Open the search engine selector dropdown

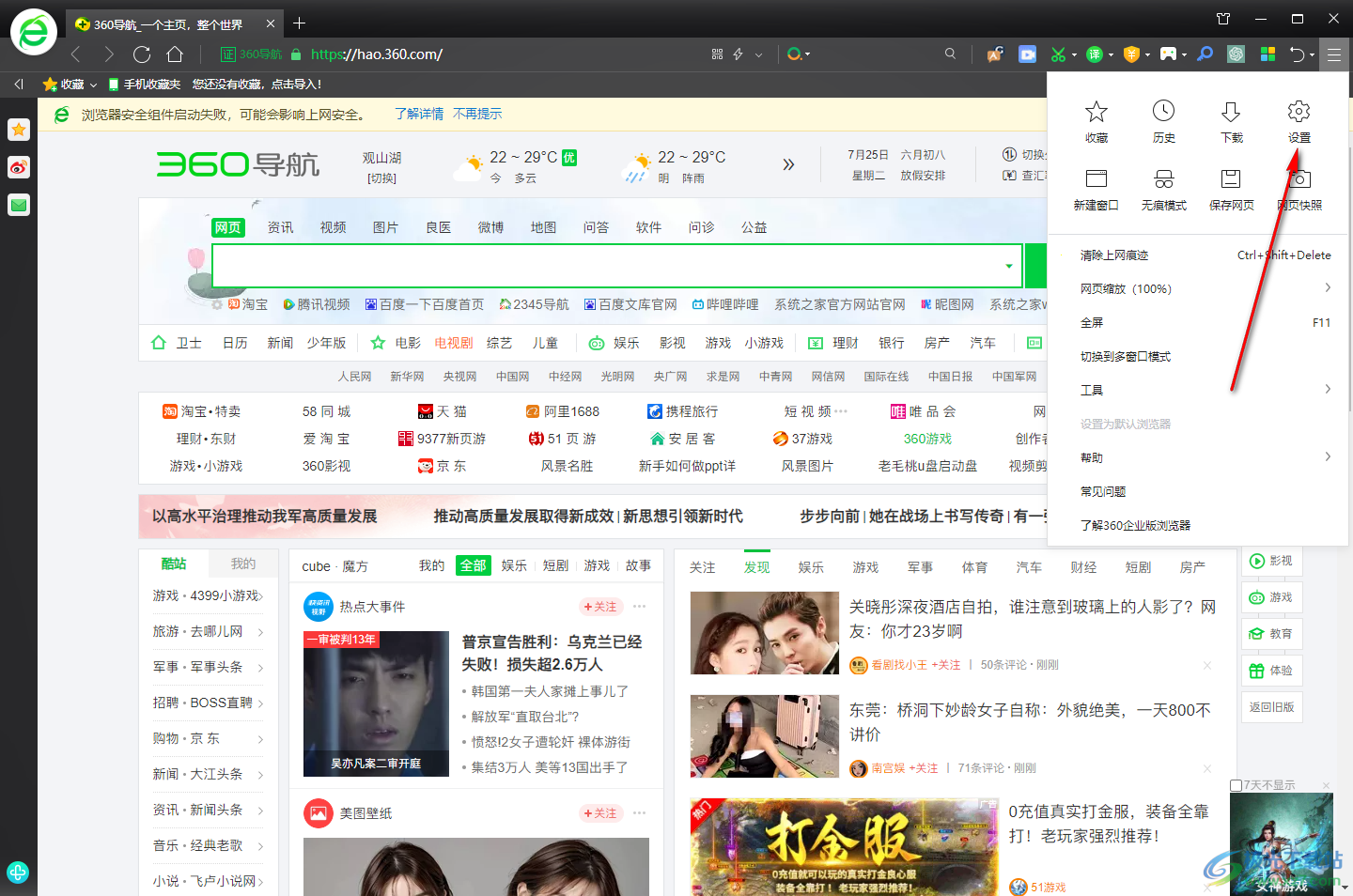pos(799,54)
